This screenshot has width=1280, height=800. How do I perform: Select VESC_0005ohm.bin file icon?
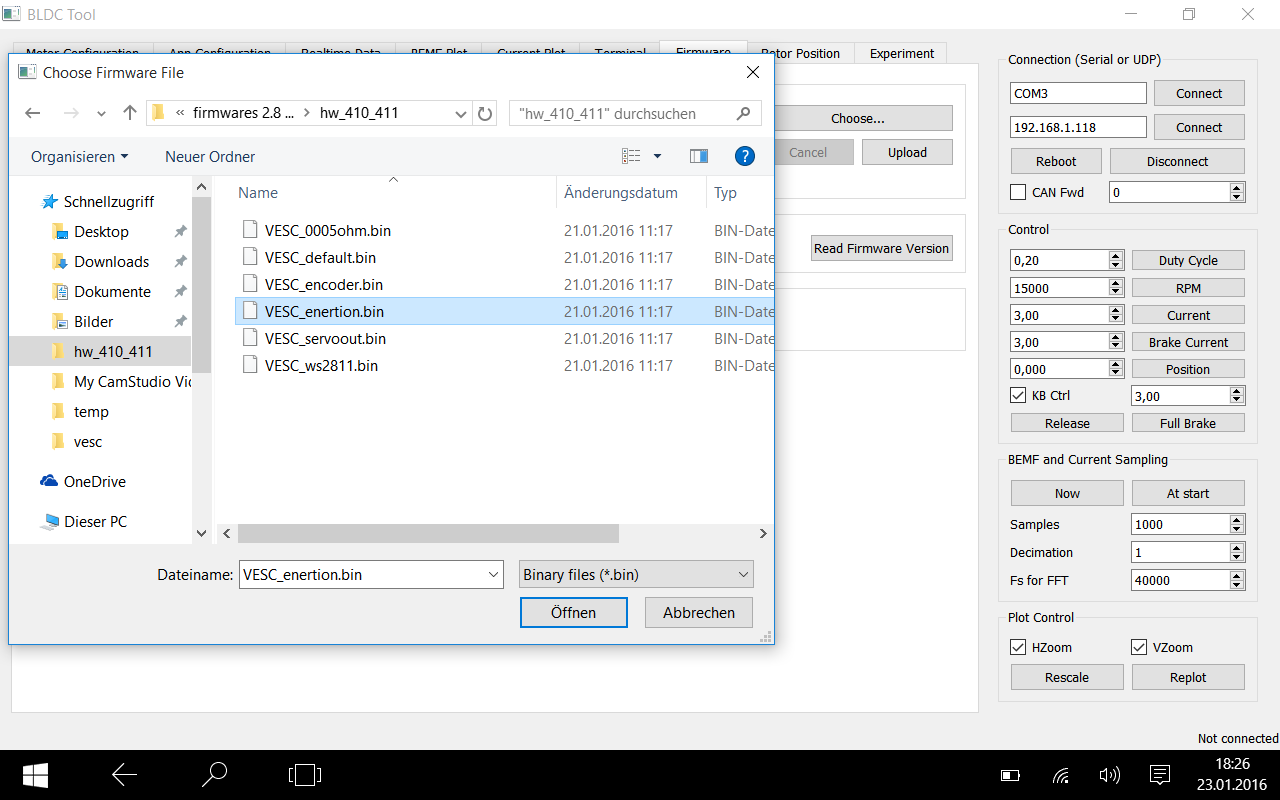click(x=250, y=230)
